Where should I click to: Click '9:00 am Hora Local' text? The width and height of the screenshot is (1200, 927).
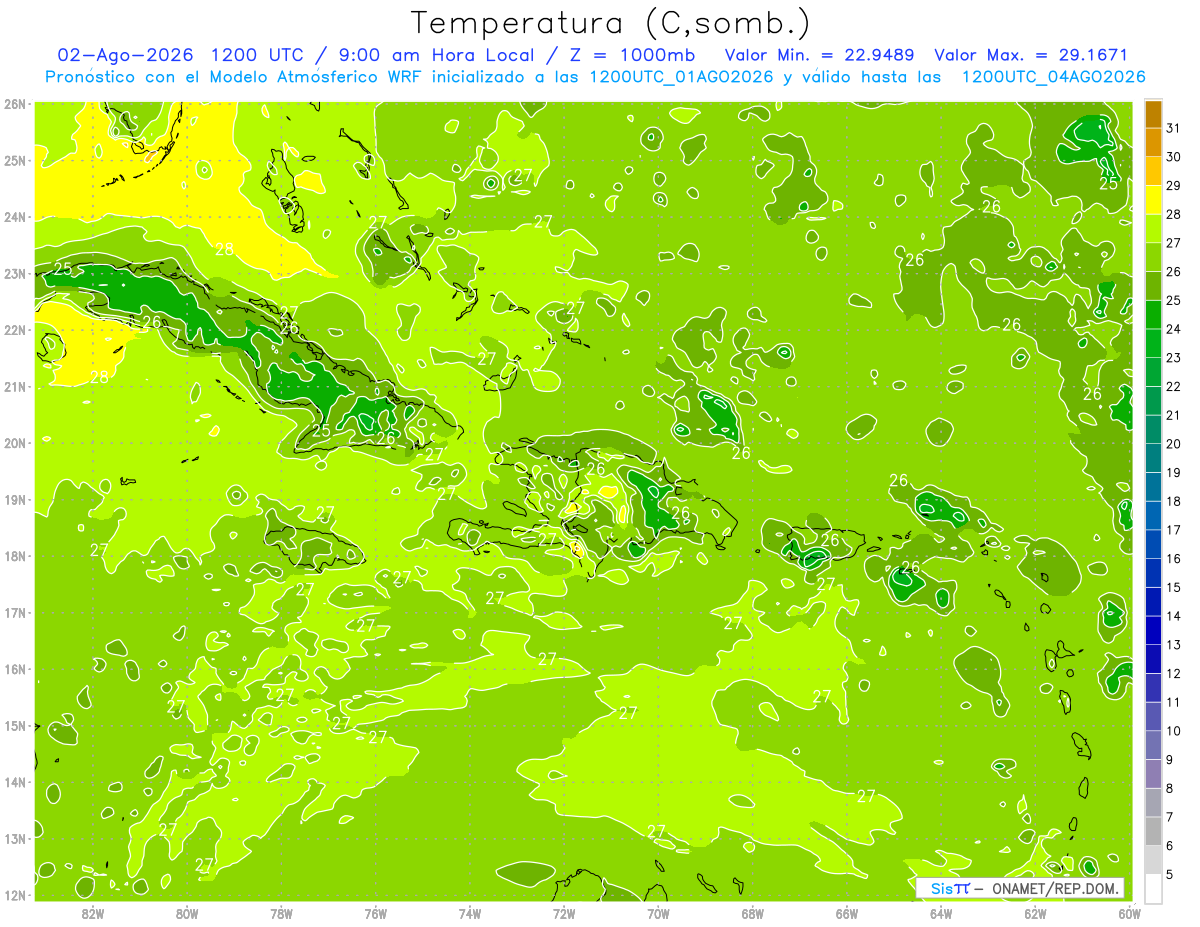(x=437, y=55)
